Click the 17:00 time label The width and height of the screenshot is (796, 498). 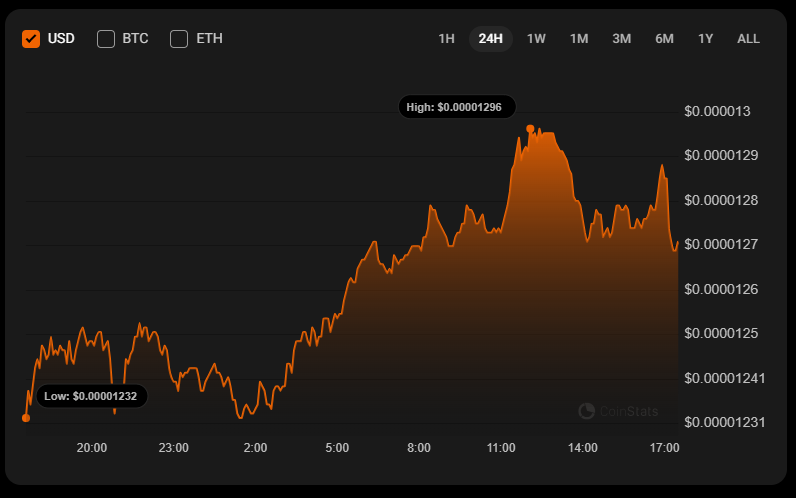pos(665,448)
